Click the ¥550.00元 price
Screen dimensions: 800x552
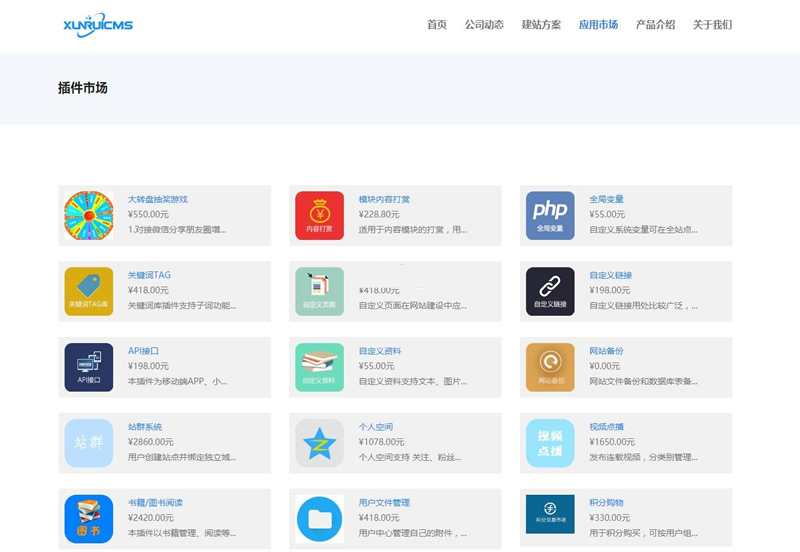coord(148,214)
